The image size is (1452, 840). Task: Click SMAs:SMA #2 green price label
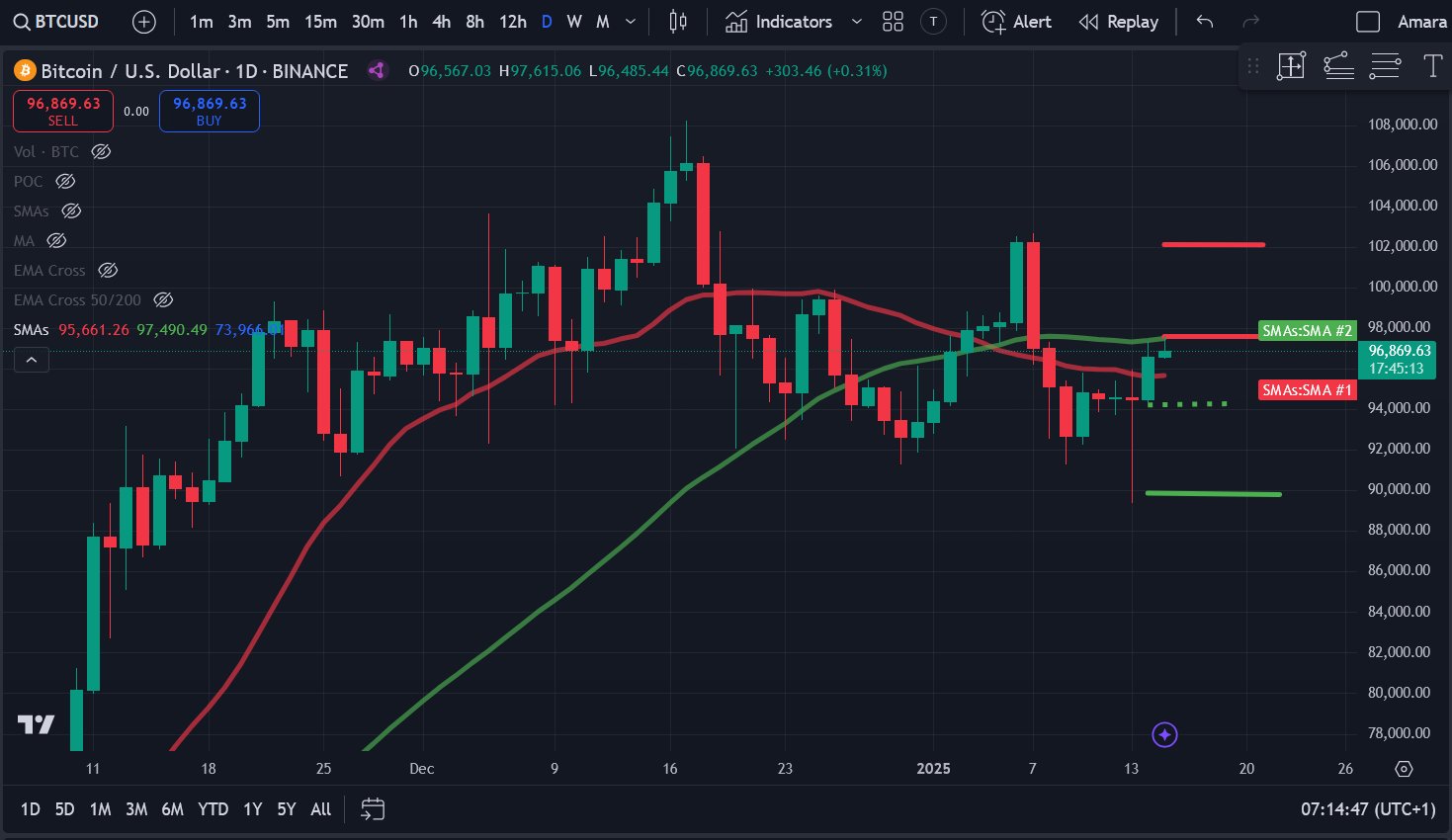pyautogui.click(x=1307, y=331)
